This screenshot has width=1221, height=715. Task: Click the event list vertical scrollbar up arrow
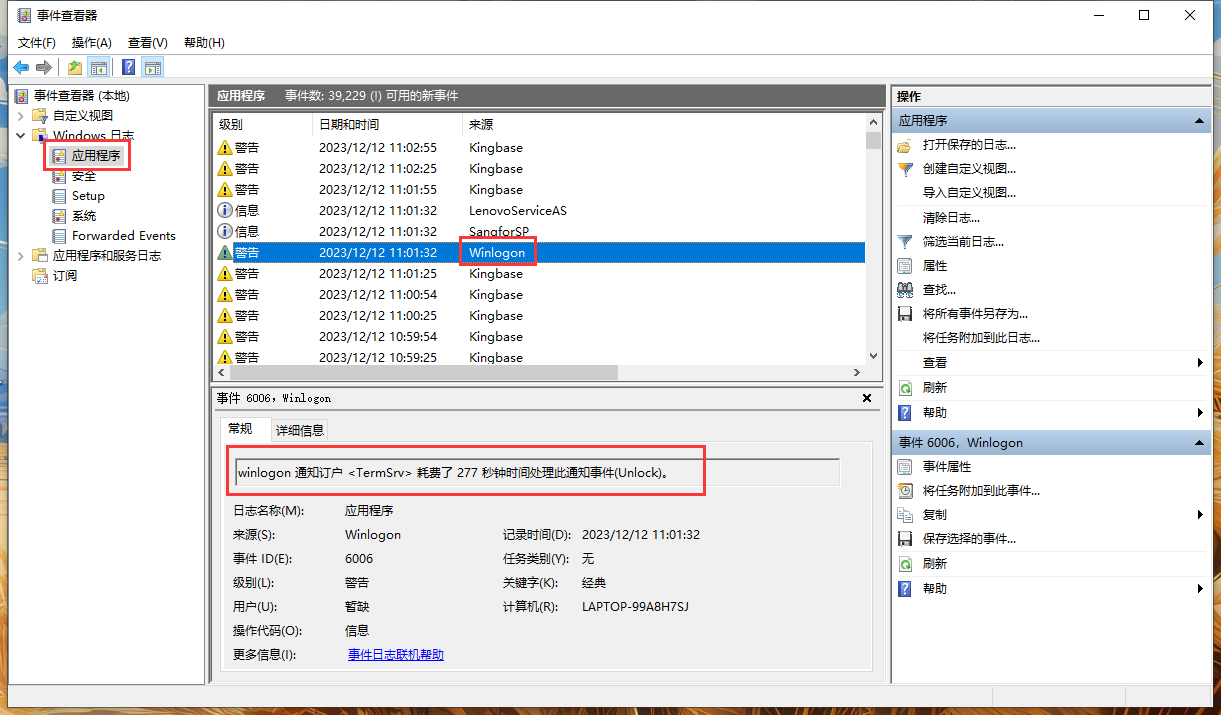tap(874, 123)
